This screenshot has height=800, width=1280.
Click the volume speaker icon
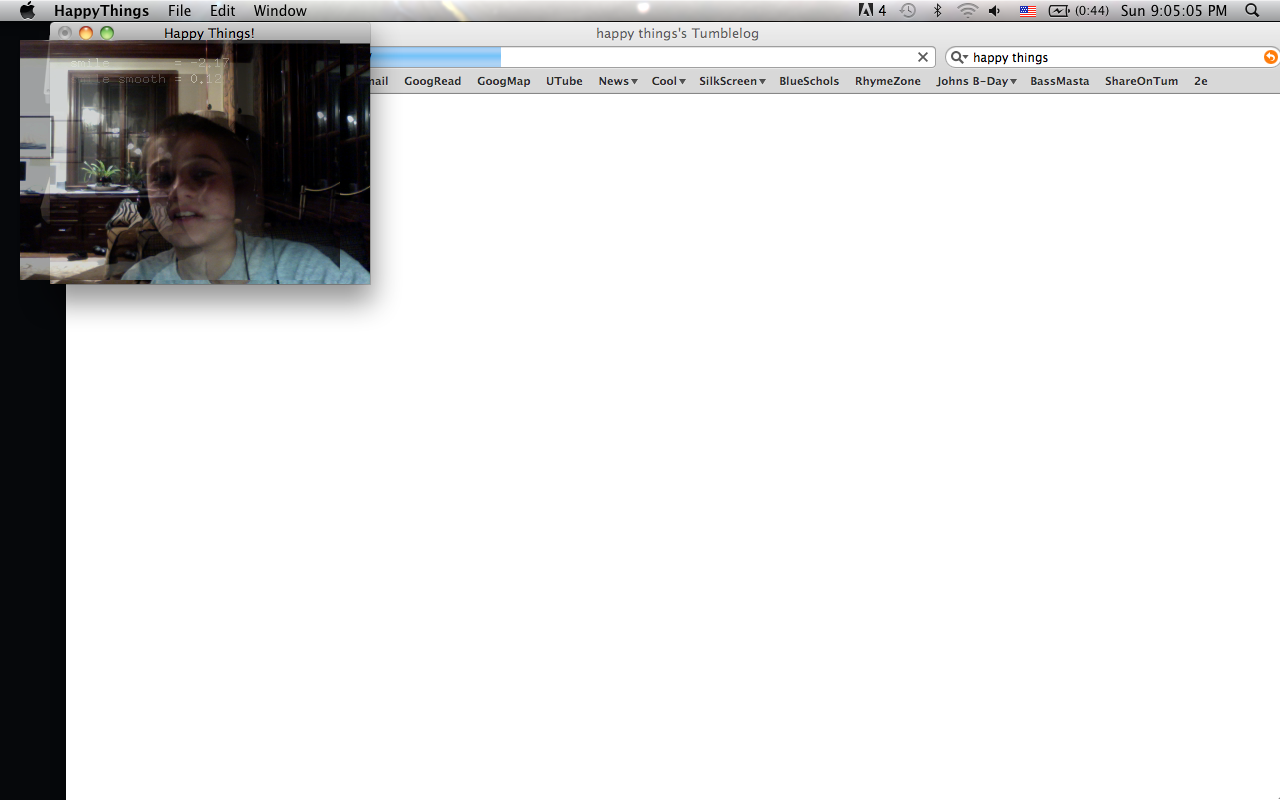995,11
